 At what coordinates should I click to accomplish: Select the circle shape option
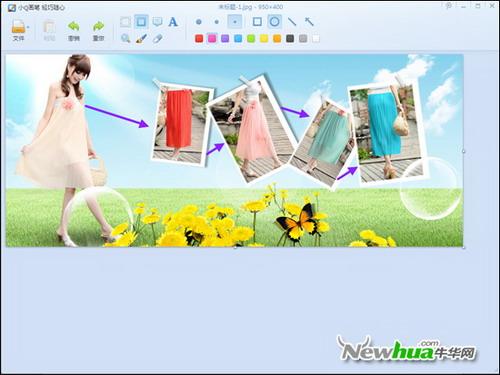coord(274,22)
